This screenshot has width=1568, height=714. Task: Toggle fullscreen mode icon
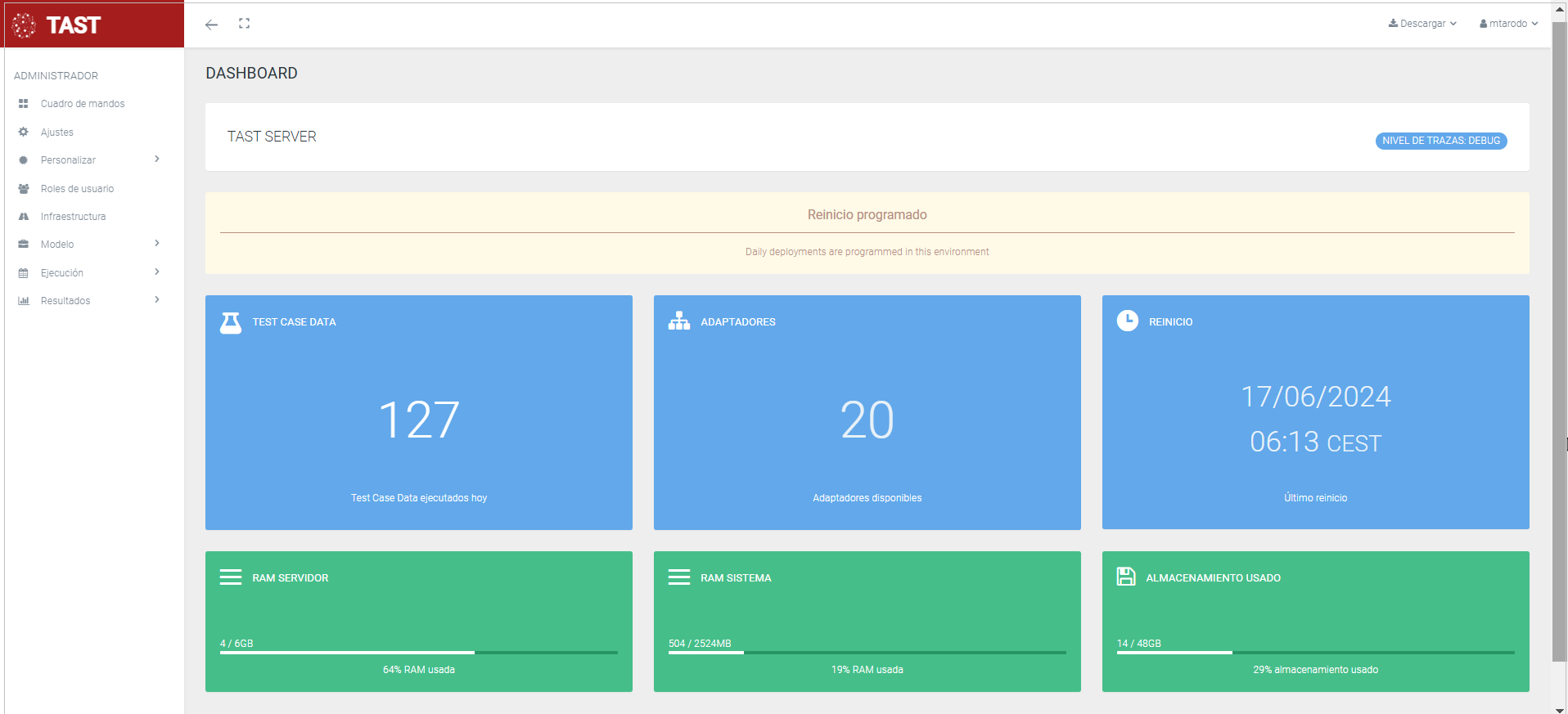244,24
